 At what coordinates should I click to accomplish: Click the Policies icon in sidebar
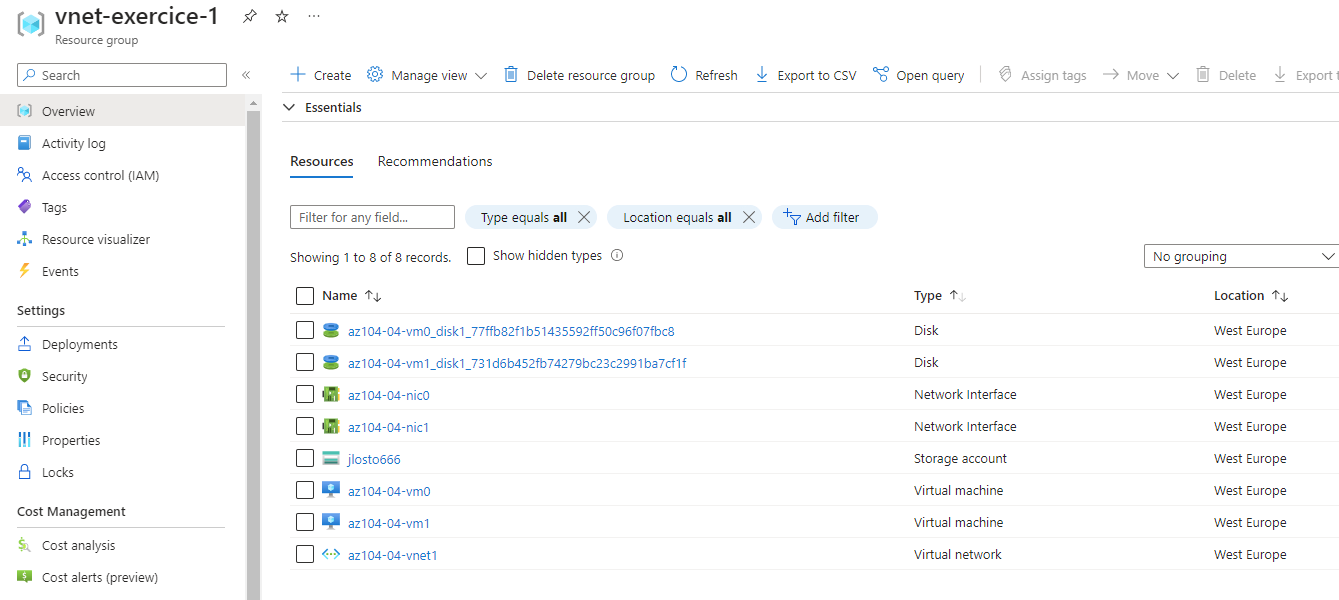(25, 408)
